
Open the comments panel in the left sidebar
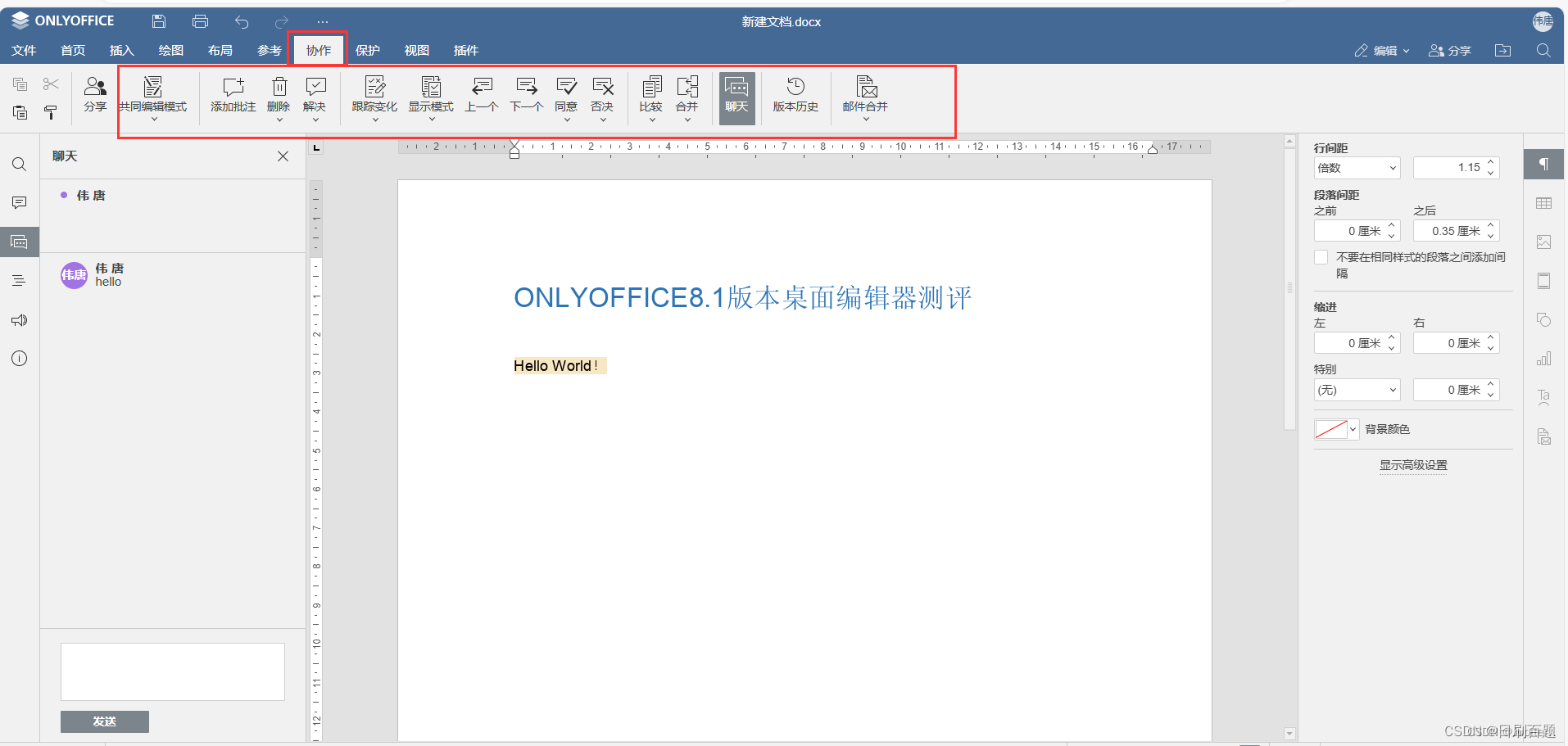click(x=19, y=202)
